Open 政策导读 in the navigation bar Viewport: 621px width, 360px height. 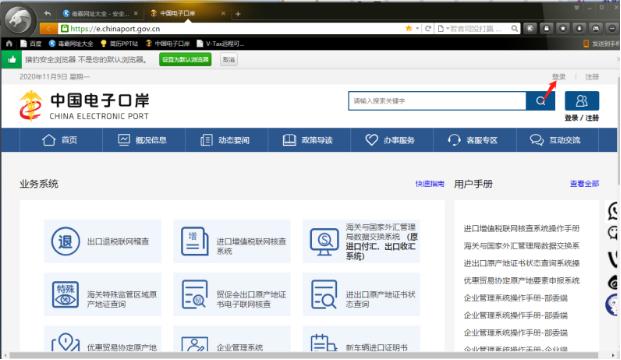[308, 140]
